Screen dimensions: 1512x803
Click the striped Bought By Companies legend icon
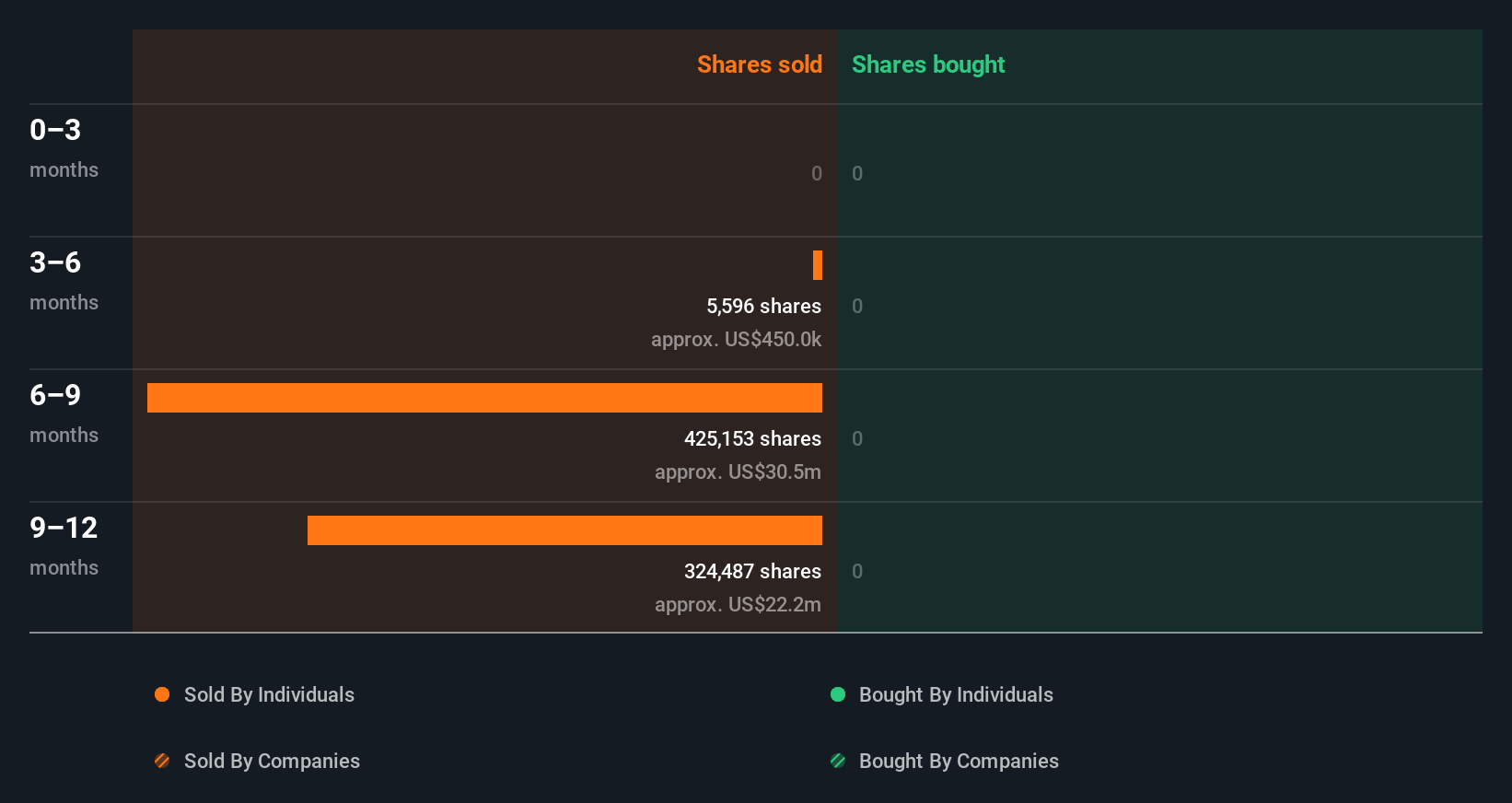point(838,761)
